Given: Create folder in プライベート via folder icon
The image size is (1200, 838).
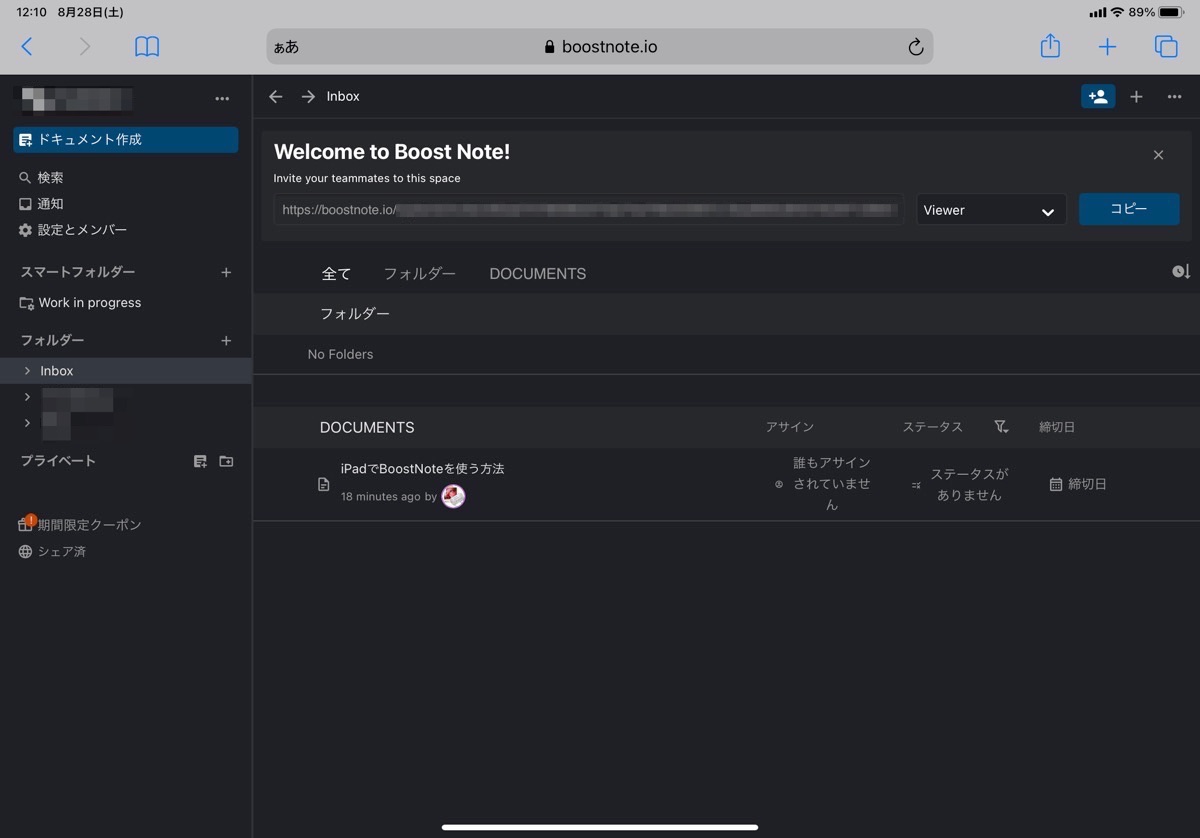Looking at the screenshot, I should (226, 460).
